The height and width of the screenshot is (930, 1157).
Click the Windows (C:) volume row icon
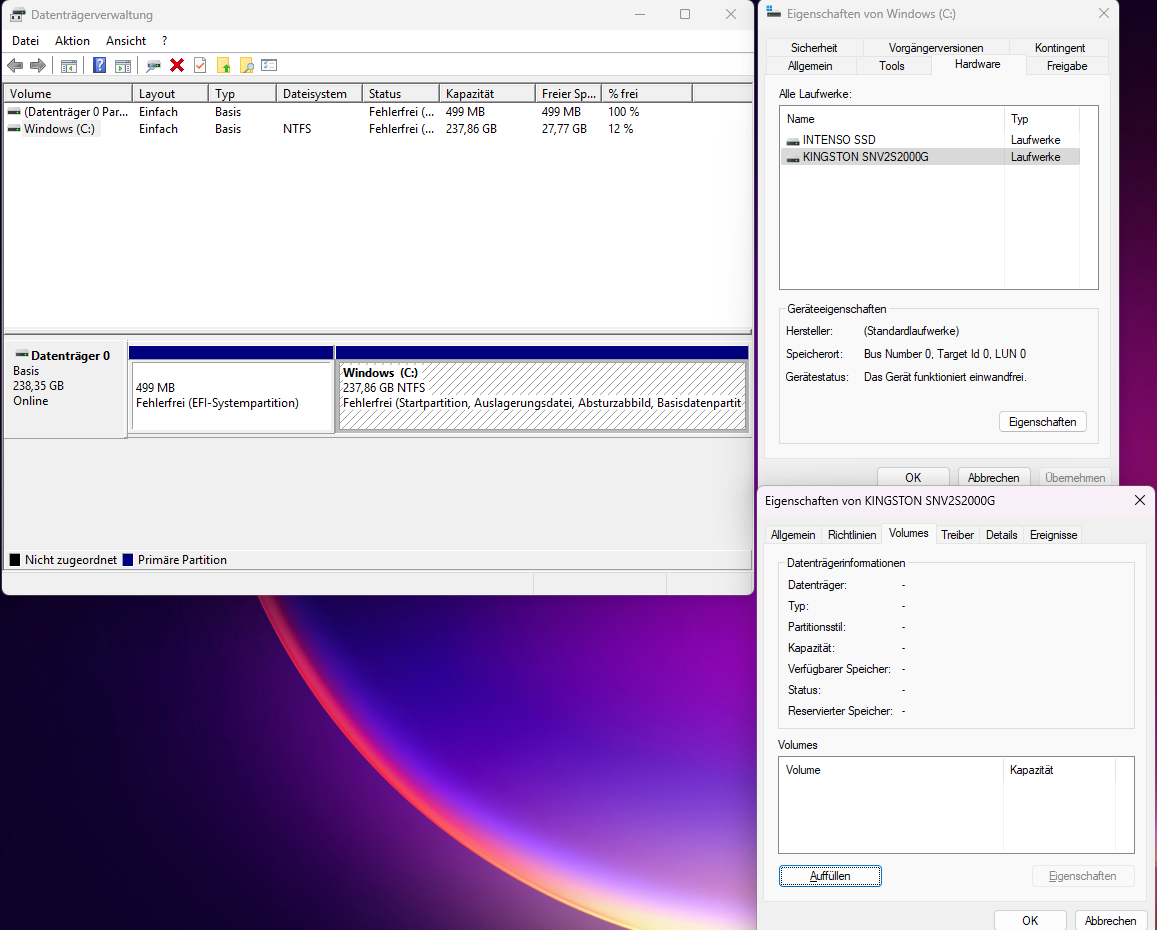pyautogui.click(x=14, y=129)
